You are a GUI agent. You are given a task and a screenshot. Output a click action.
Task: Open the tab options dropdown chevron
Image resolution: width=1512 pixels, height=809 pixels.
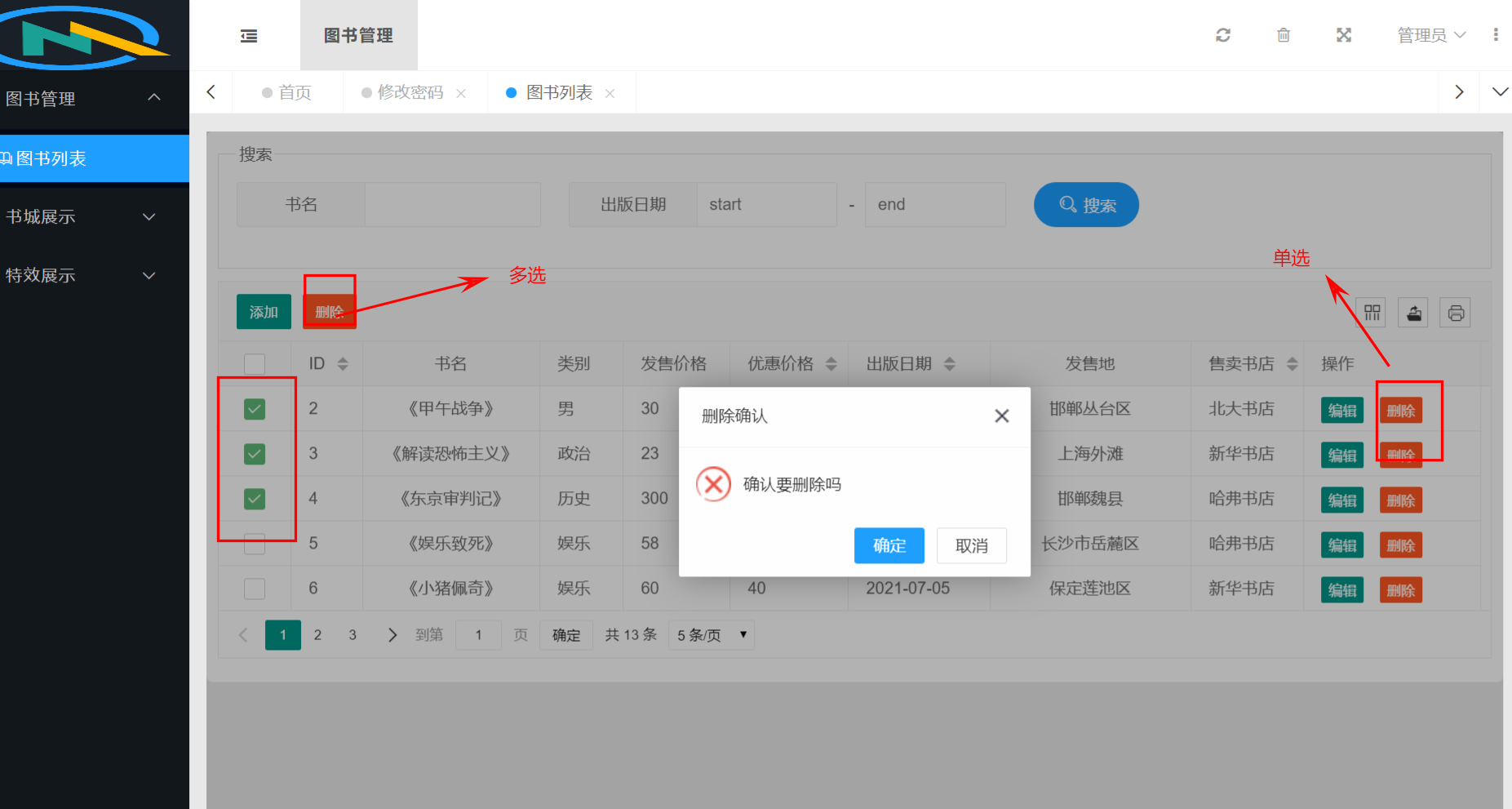pyautogui.click(x=1500, y=91)
